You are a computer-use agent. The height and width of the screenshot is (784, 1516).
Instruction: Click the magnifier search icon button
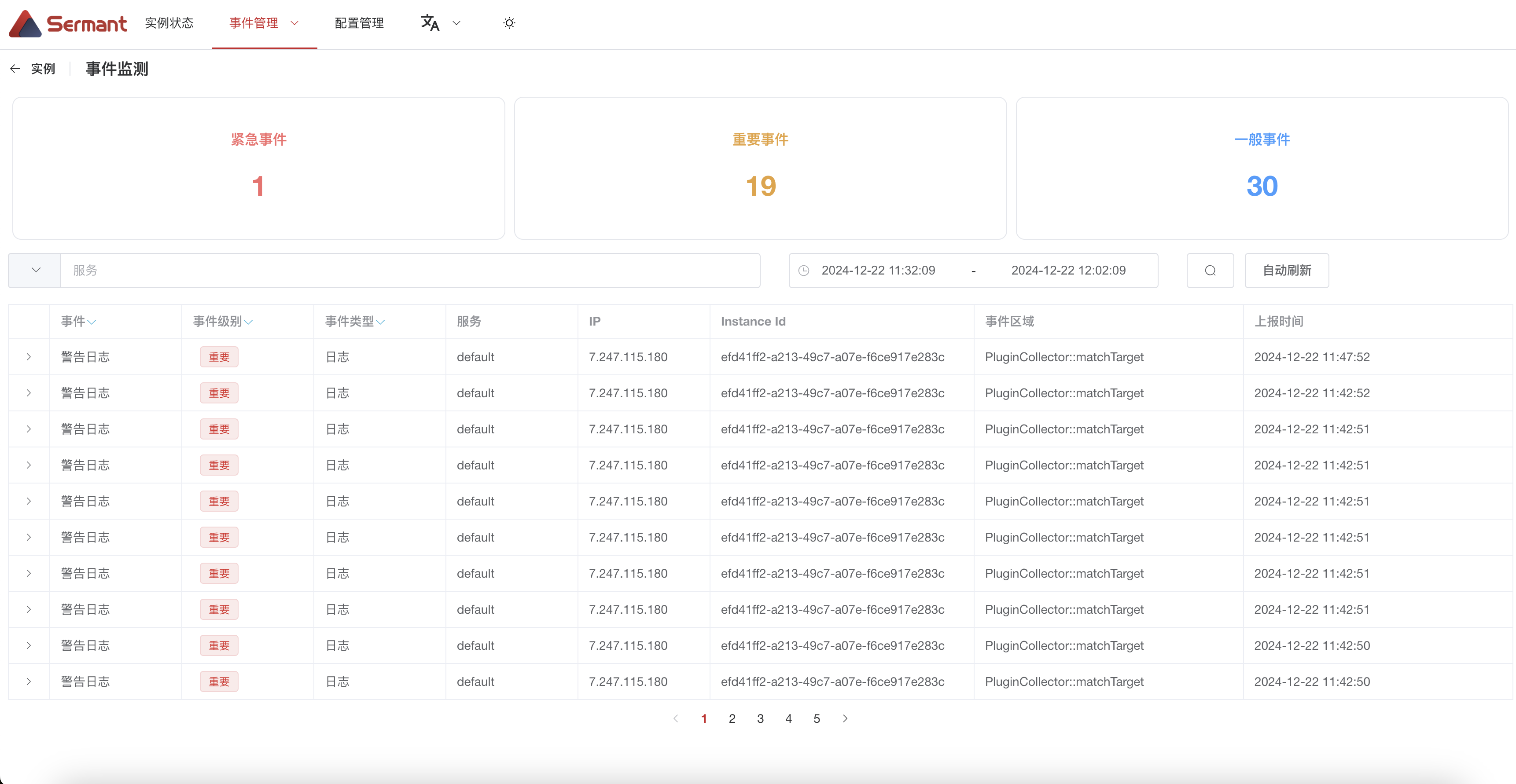tap(1210, 271)
